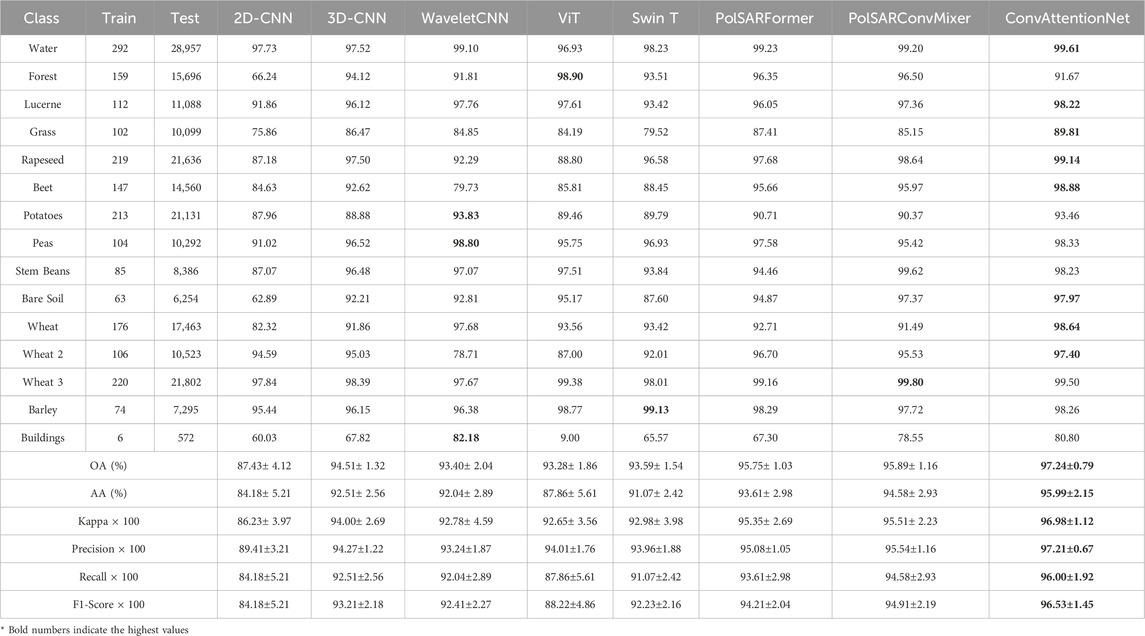1145x636 pixels.
Task: Click the Buildings row label
Action: tap(42, 437)
